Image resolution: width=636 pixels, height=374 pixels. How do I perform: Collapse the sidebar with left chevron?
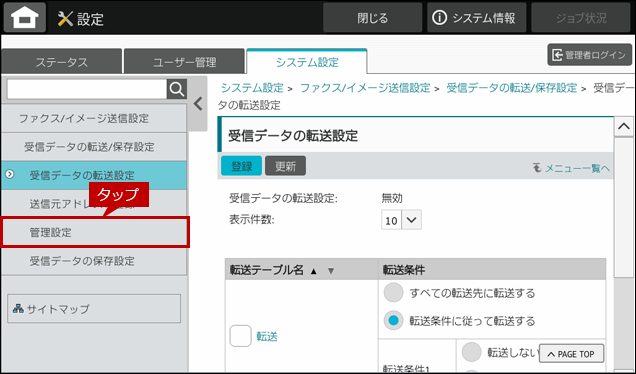tap(198, 104)
